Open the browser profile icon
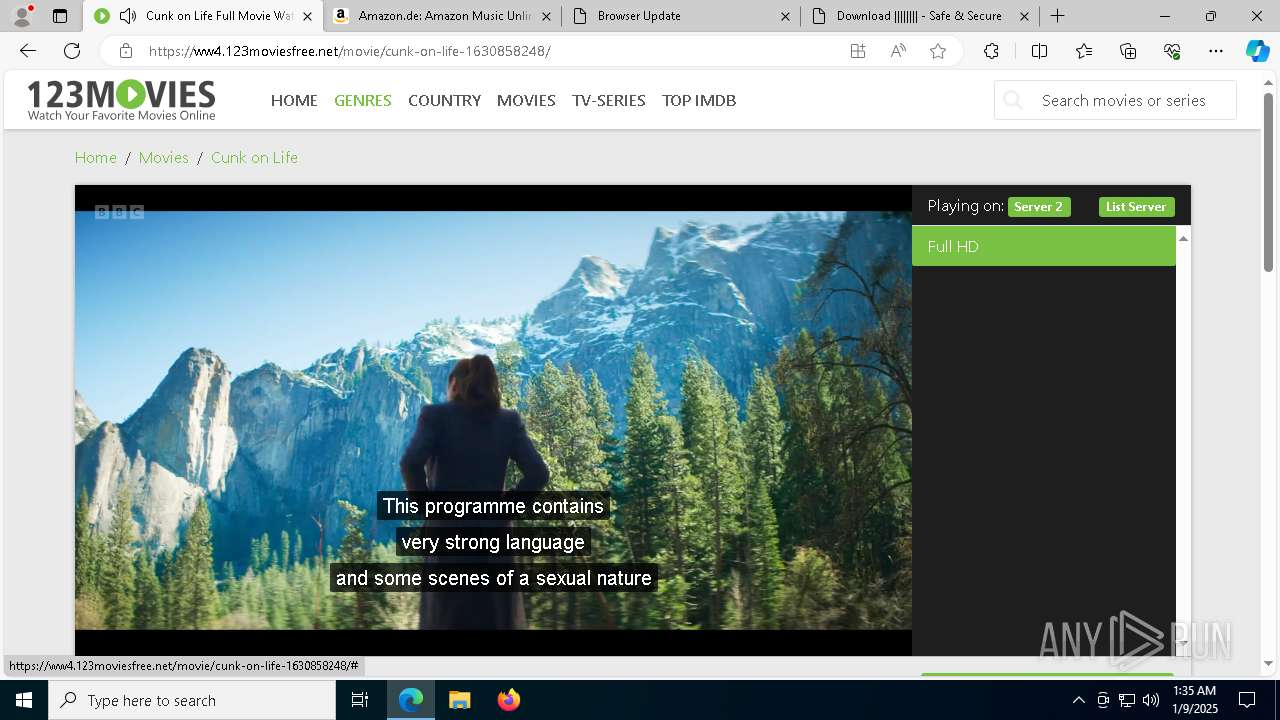1280x720 pixels. [x=22, y=16]
